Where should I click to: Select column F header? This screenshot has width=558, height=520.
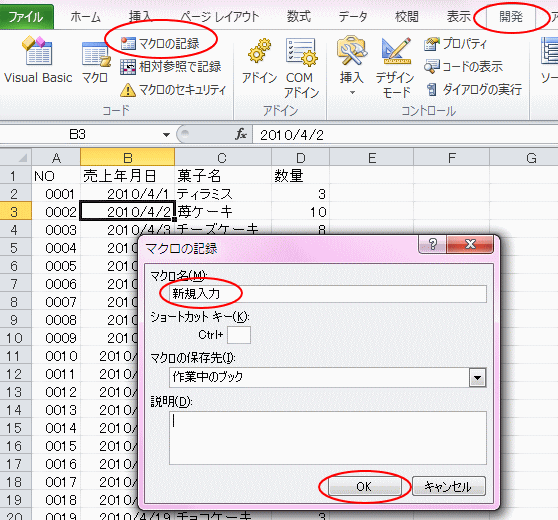(451, 157)
